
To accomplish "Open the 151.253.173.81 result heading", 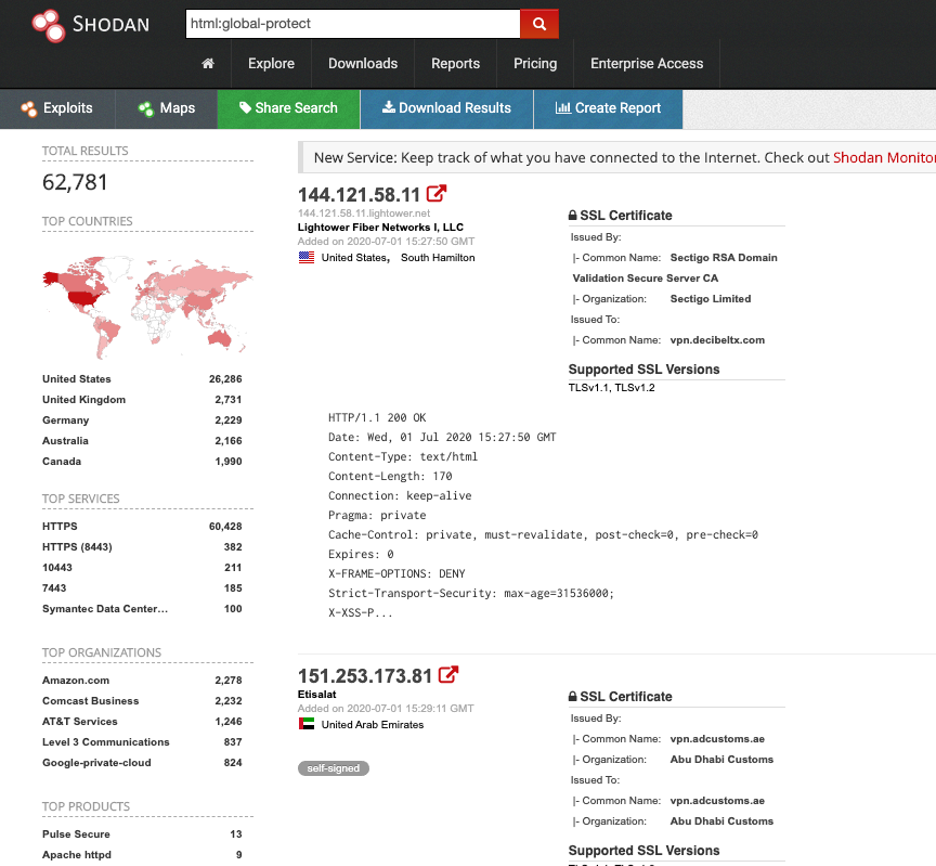I will pyautogui.click(x=365, y=676).
